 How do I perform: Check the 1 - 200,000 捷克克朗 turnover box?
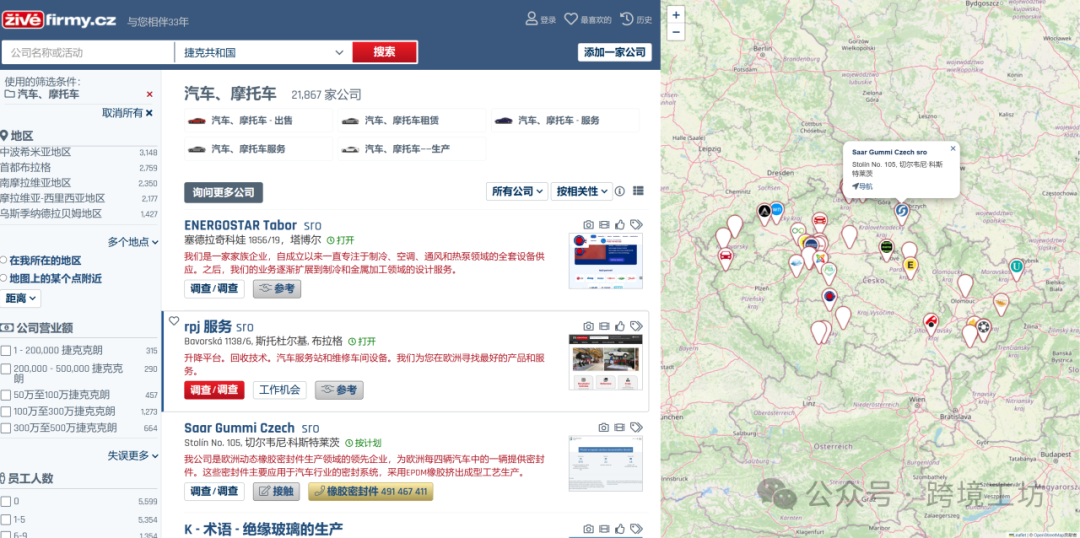pos(6,351)
